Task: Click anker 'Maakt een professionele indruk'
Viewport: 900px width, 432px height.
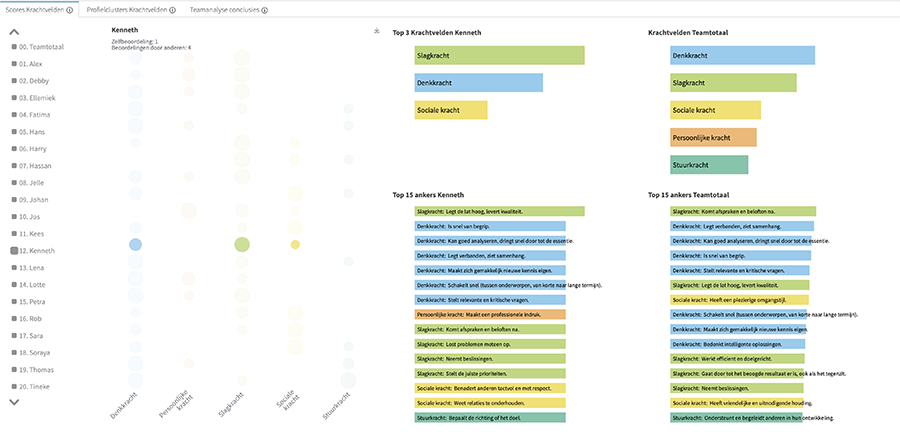Action: coord(490,314)
